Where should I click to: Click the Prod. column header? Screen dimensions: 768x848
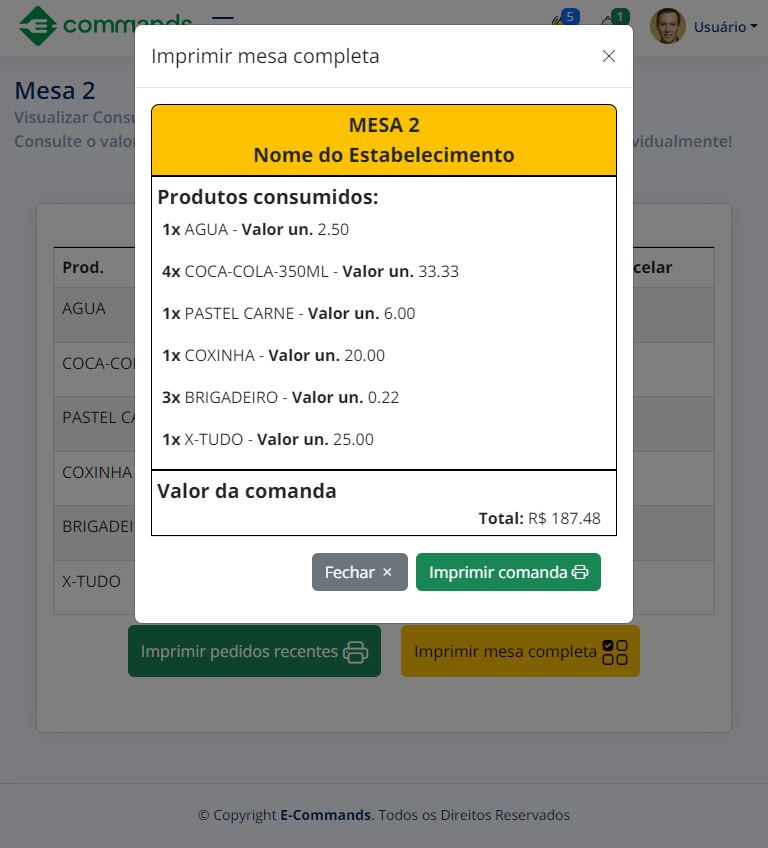pos(83,267)
